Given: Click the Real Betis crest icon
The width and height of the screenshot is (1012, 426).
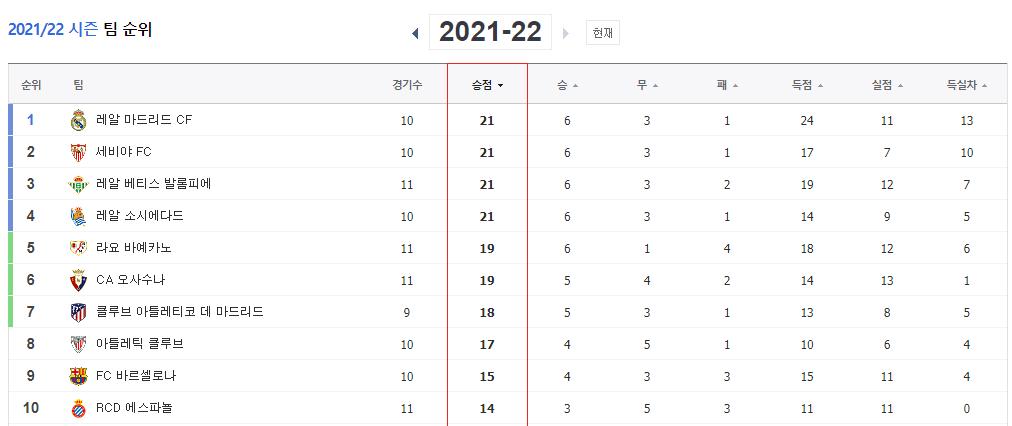Looking at the screenshot, I should pos(78,185).
